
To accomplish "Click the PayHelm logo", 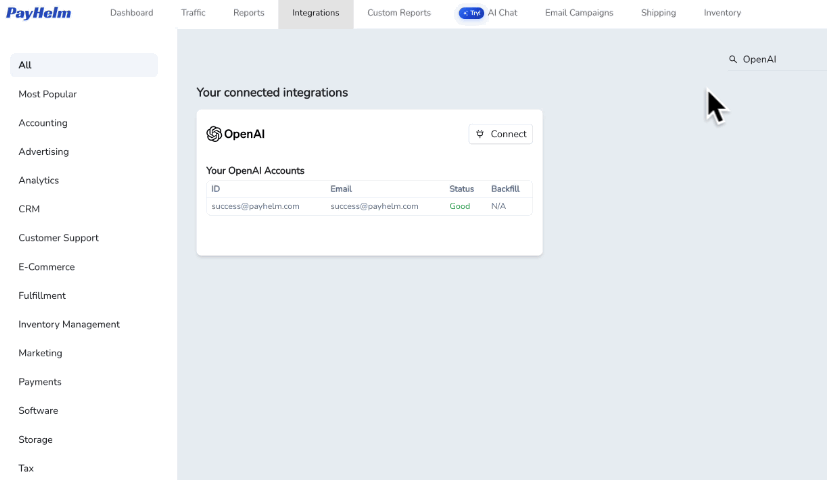I will pyautogui.click(x=39, y=13).
